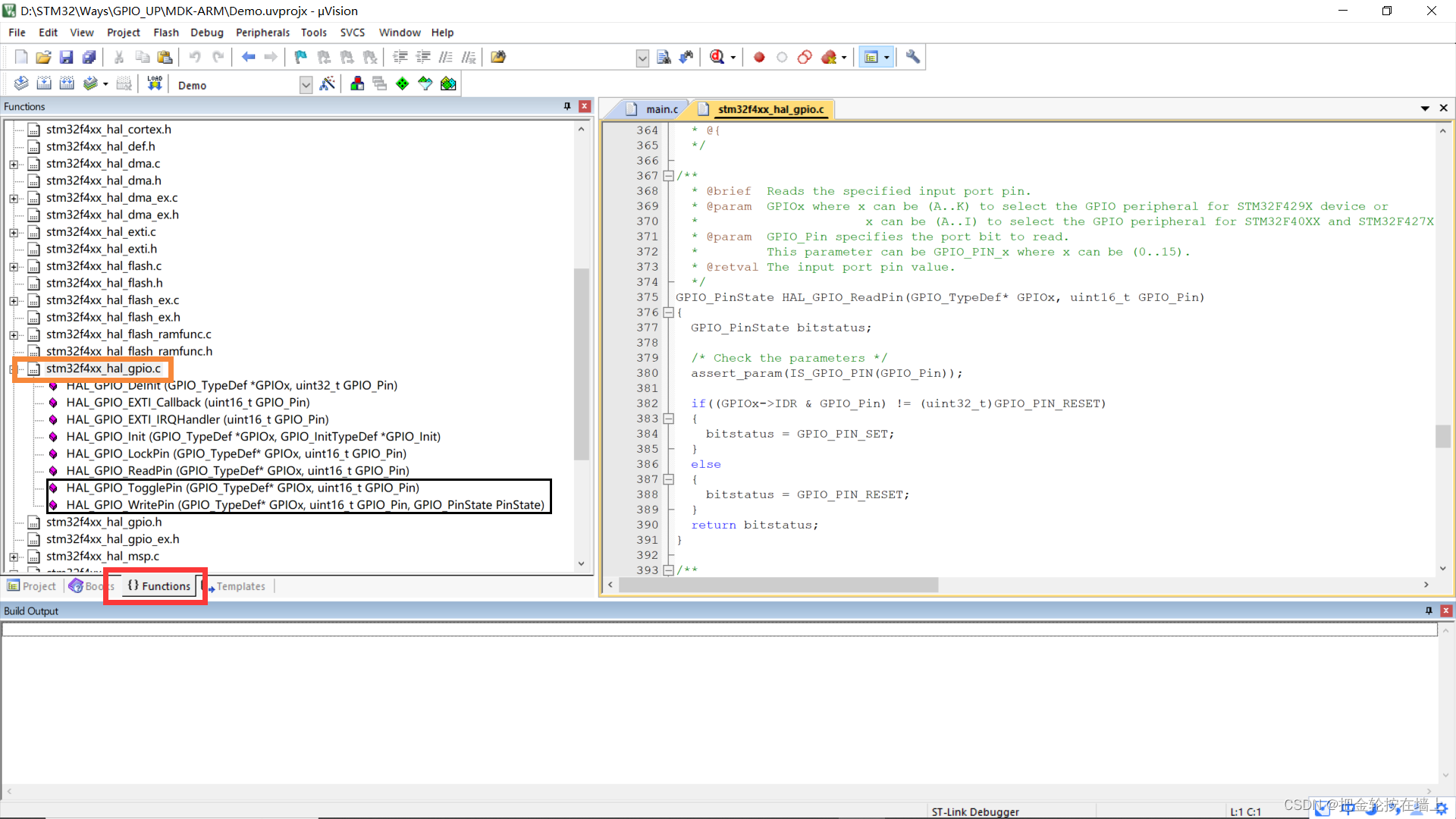Insert red breakpoint icon

coord(759,57)
